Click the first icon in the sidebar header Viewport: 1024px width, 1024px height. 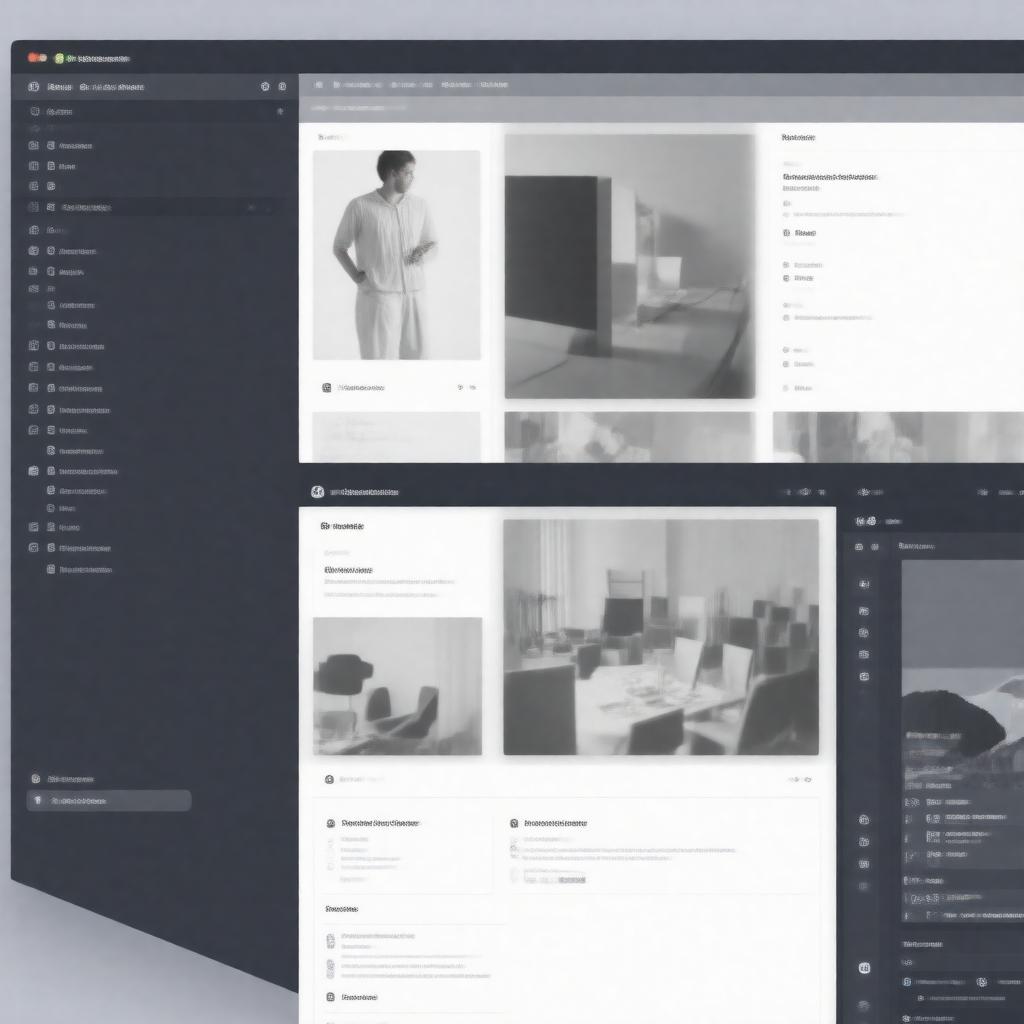[34, 87]
